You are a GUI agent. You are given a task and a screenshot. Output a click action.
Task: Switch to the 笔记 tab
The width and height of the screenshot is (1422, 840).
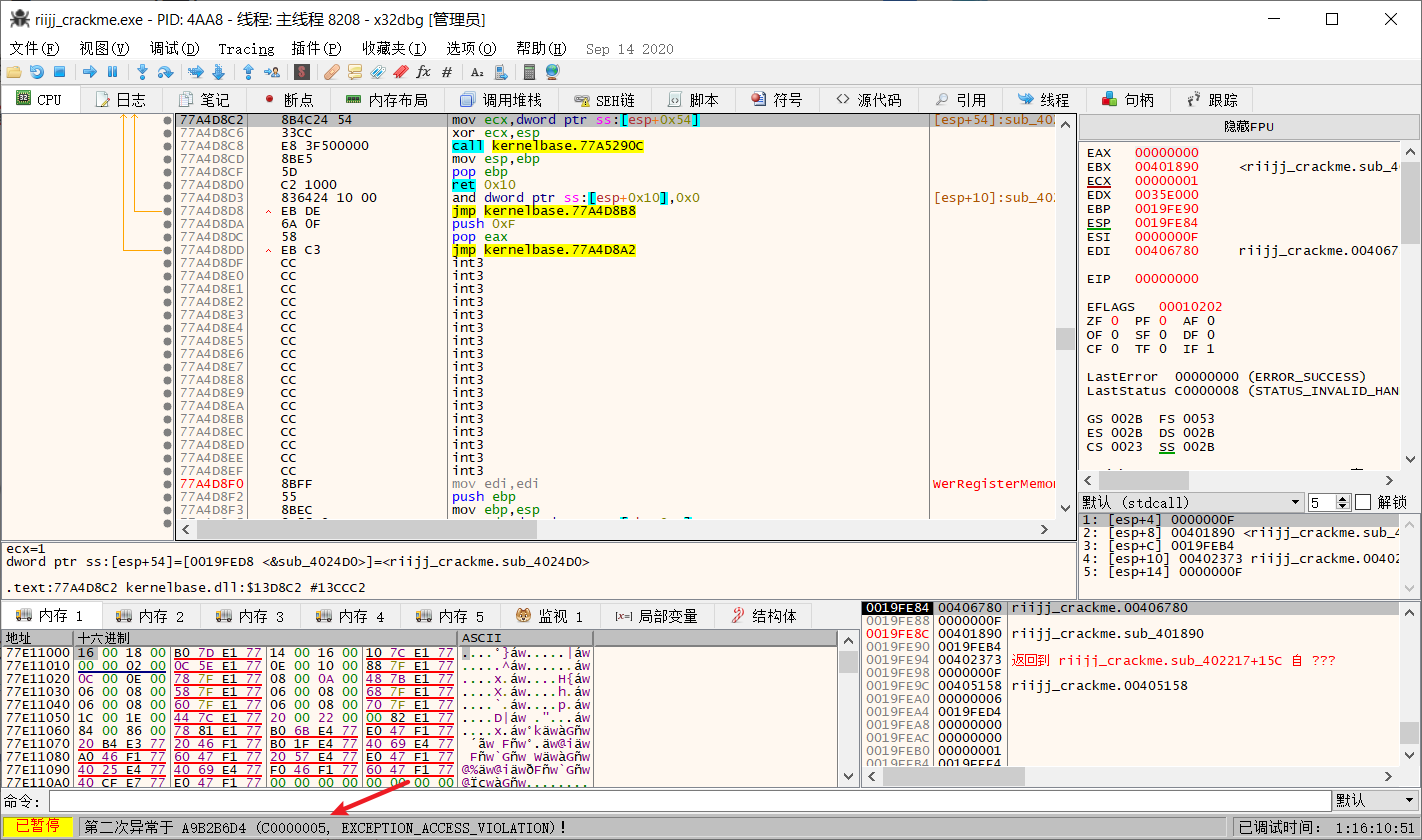pos(204,100)
